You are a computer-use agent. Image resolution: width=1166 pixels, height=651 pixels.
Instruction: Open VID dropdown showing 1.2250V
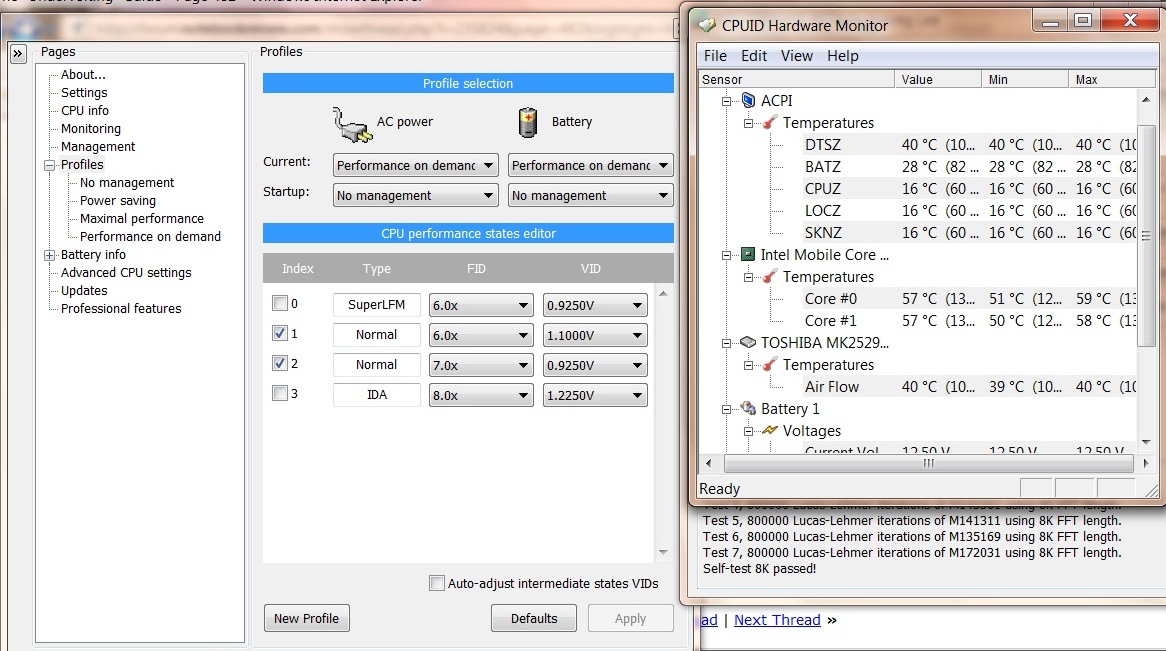click(x=595, y=395)
